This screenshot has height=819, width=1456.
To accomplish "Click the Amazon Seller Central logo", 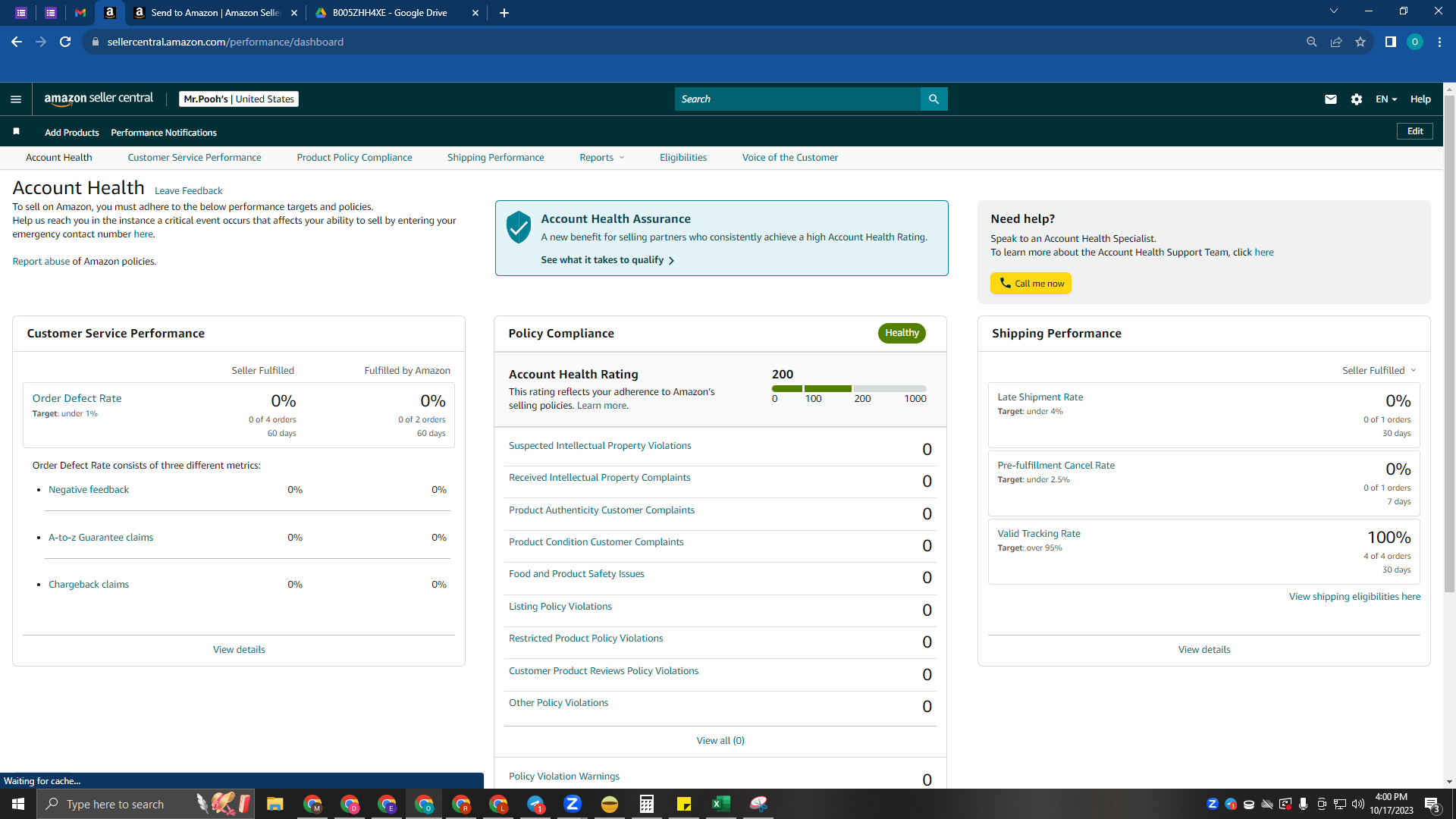I will pos(99,99).
